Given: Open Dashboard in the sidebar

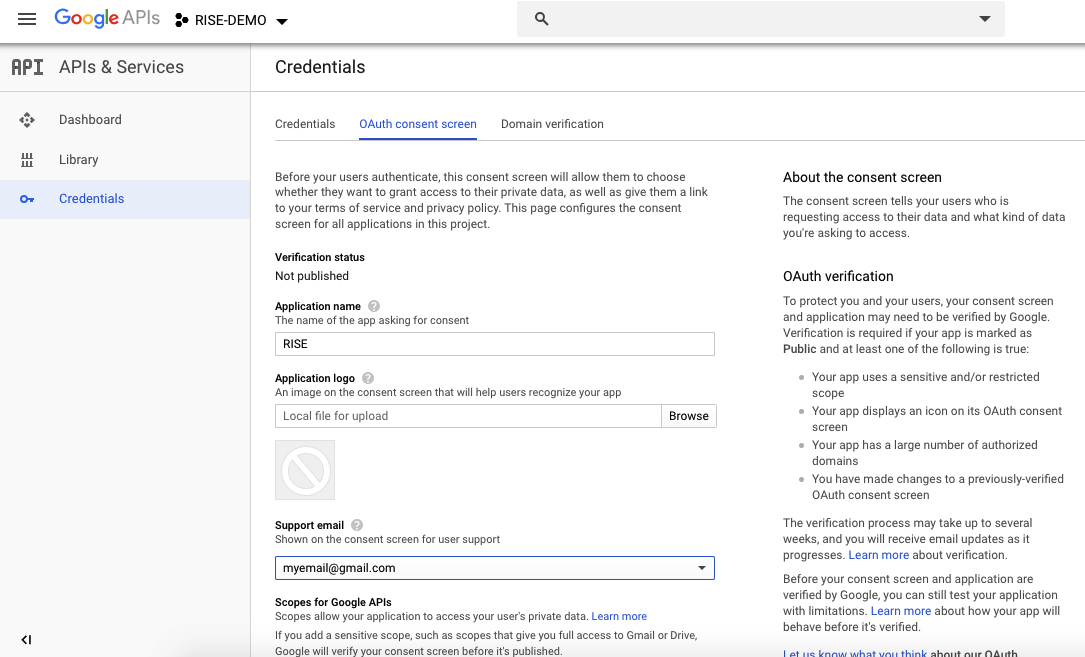Looking at the screenshot, I should (125, 120).
